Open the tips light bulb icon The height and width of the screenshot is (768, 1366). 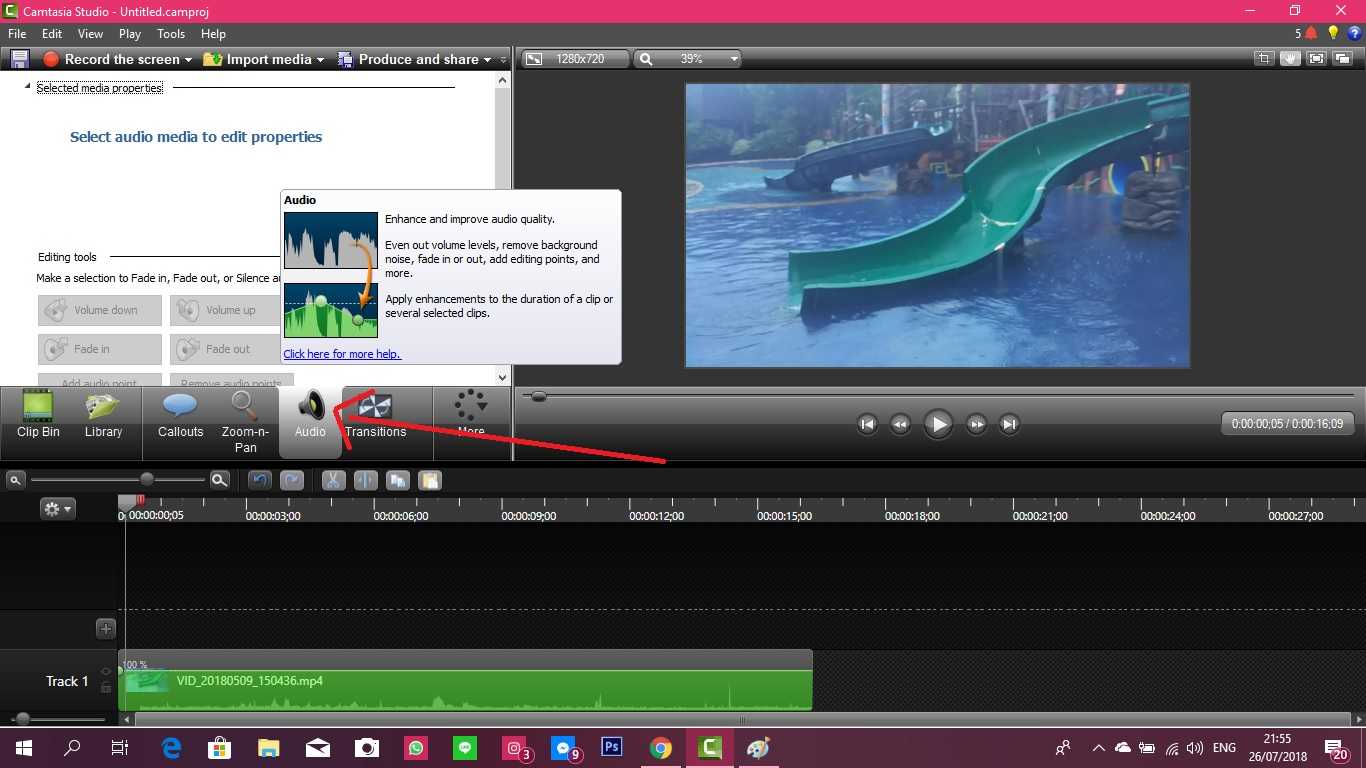point(1333,33)
